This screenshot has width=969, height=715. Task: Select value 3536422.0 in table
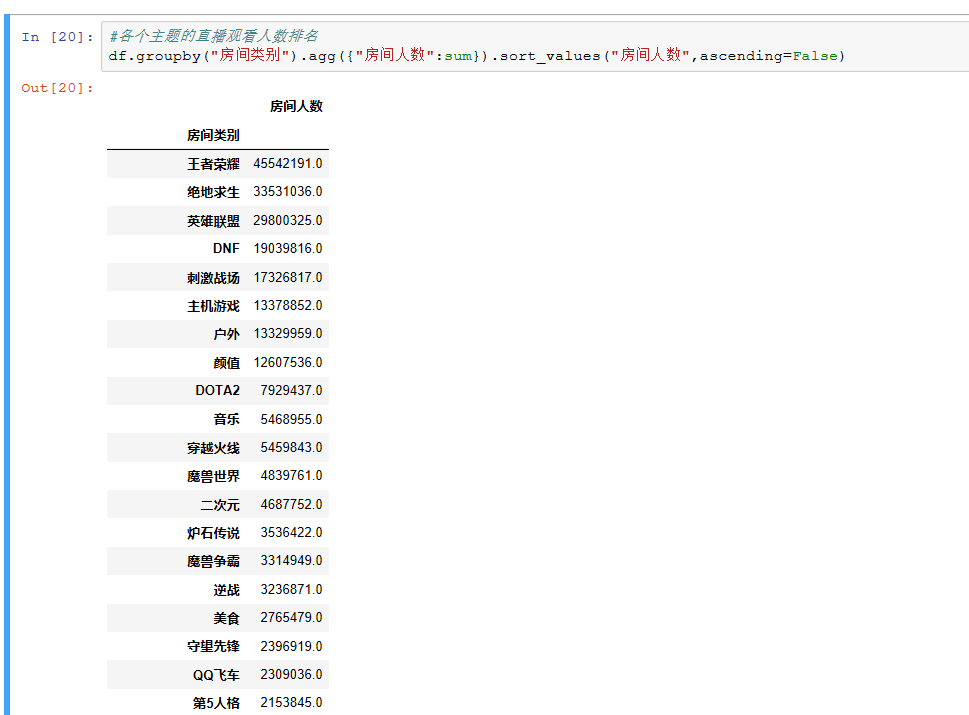pyautogui.click(x=292, y=533)
